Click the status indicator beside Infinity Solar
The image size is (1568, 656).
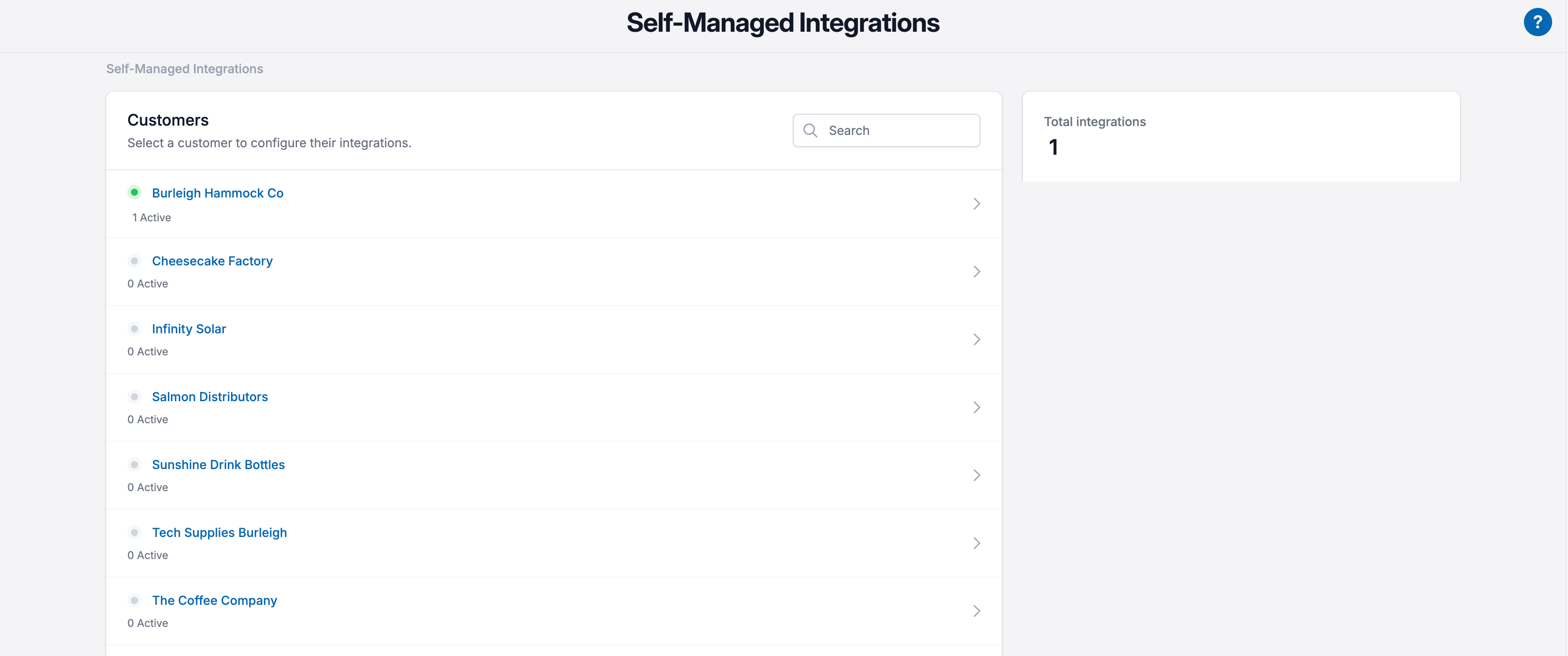(x=134, y=328)
